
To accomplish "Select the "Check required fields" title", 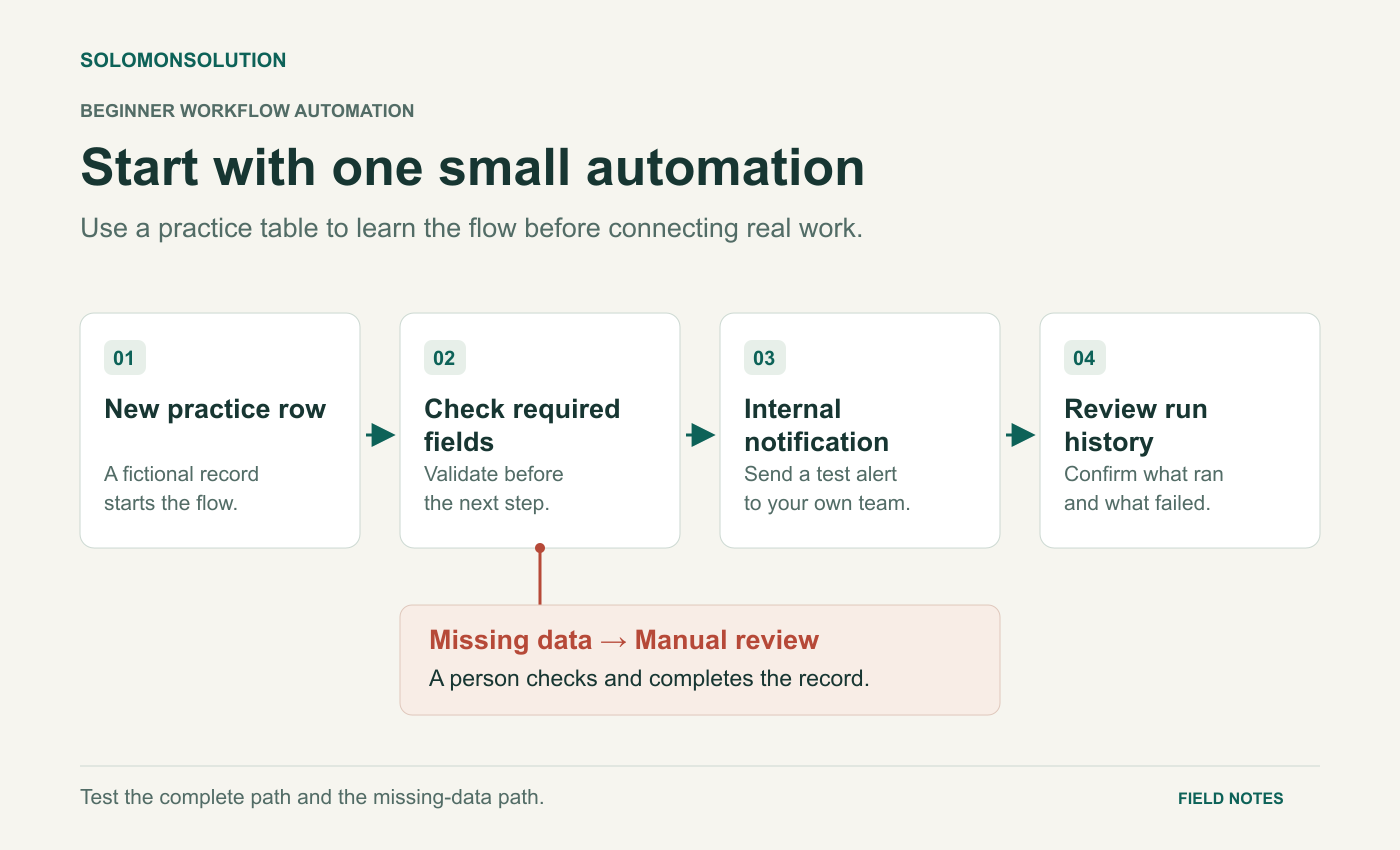I will [x=522, y=425].
